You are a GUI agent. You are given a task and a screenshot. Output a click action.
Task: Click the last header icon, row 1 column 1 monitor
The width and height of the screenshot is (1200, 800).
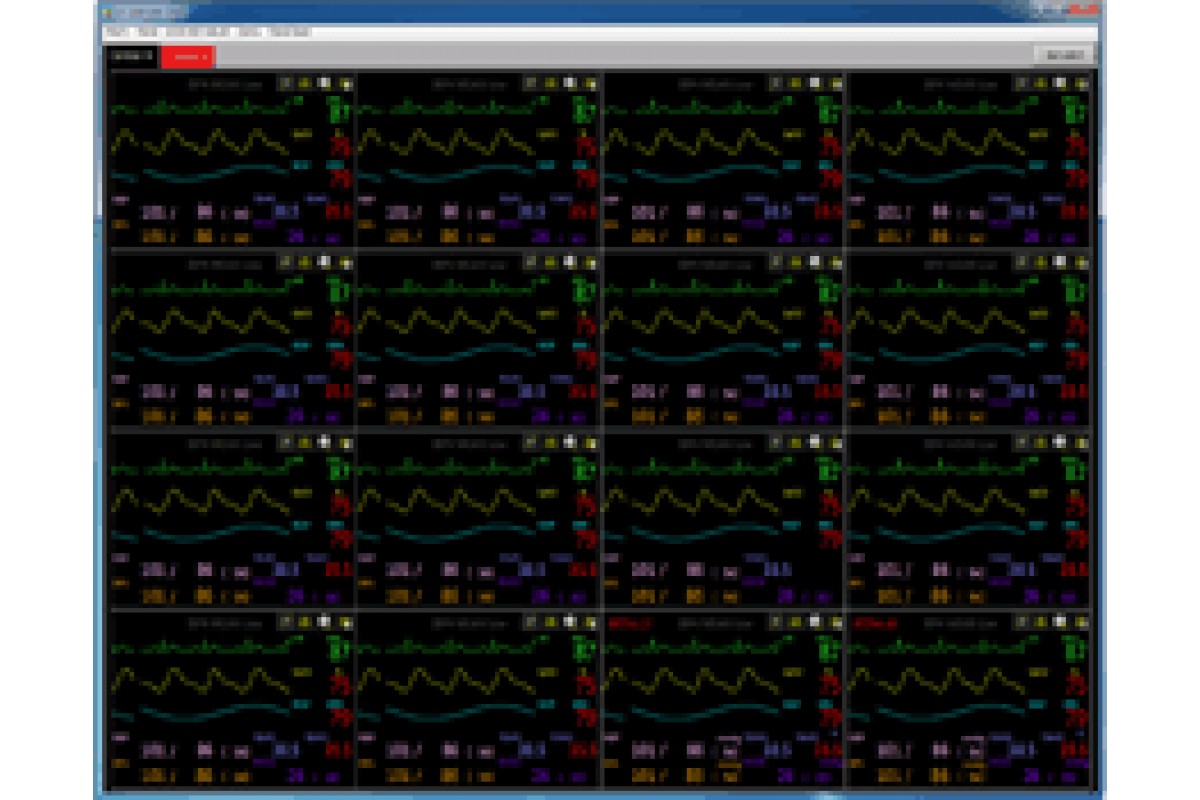[345, 84]
